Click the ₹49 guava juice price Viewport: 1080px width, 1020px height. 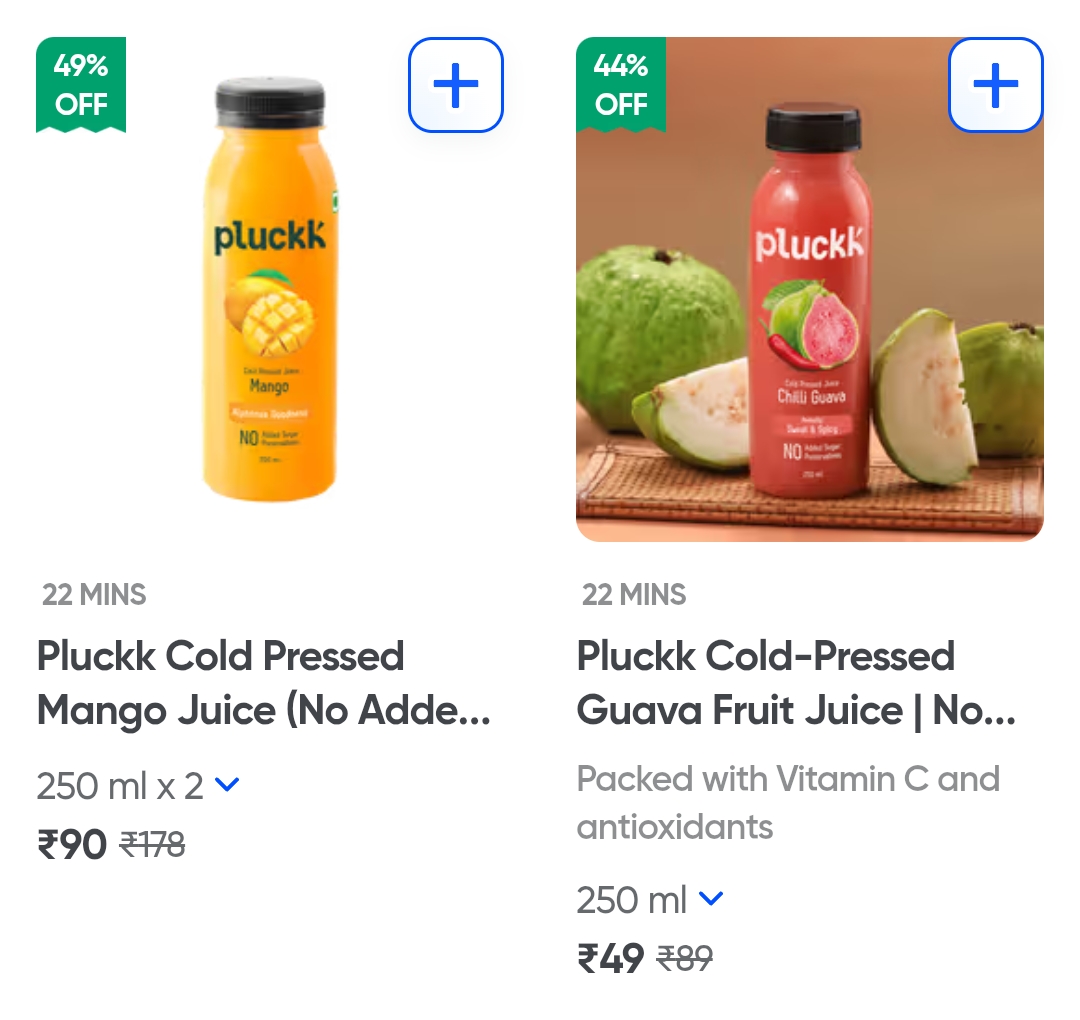[611, 959]
